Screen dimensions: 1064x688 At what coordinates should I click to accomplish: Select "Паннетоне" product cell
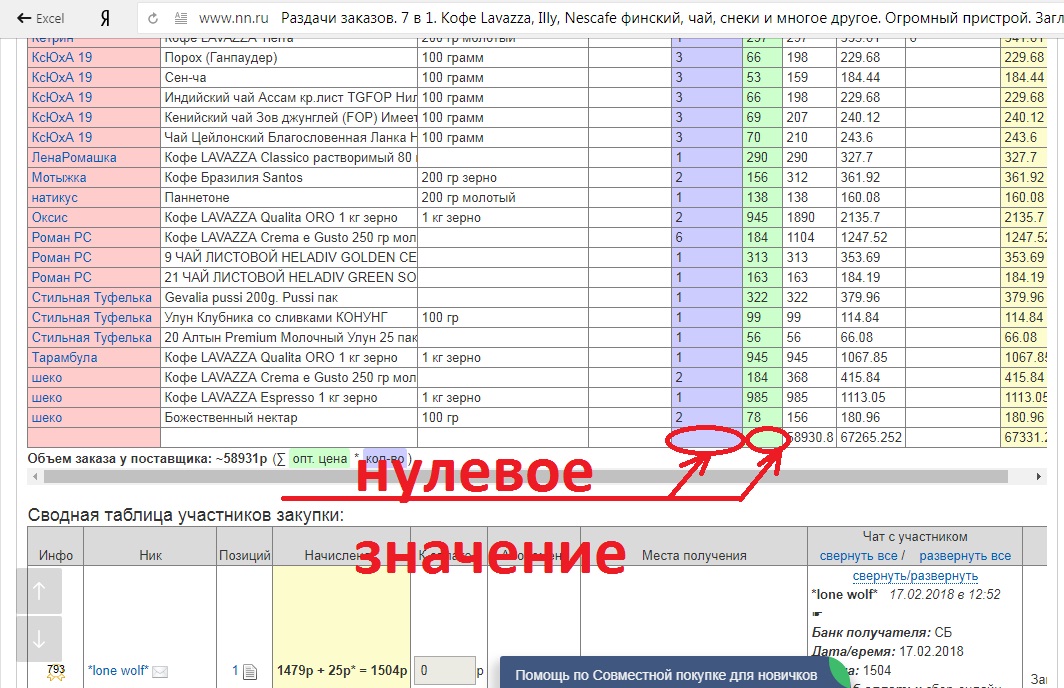[x=289, y=197]
